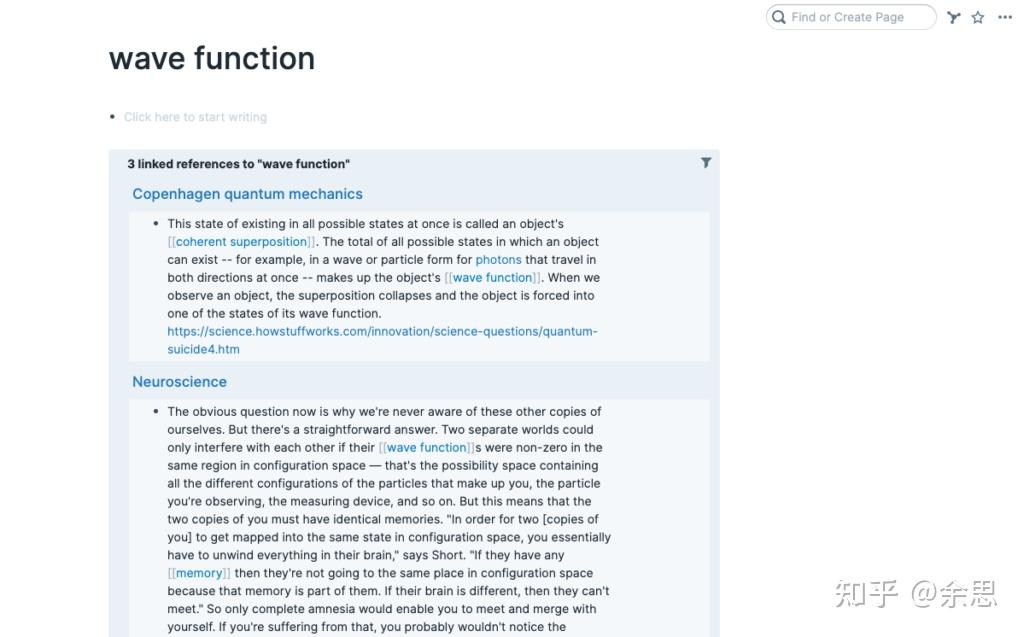The height and width of the screenshot is (637, 1024).
Task: Click the bullet of the Copenhagen reference block
Action: tap(156, 224)
